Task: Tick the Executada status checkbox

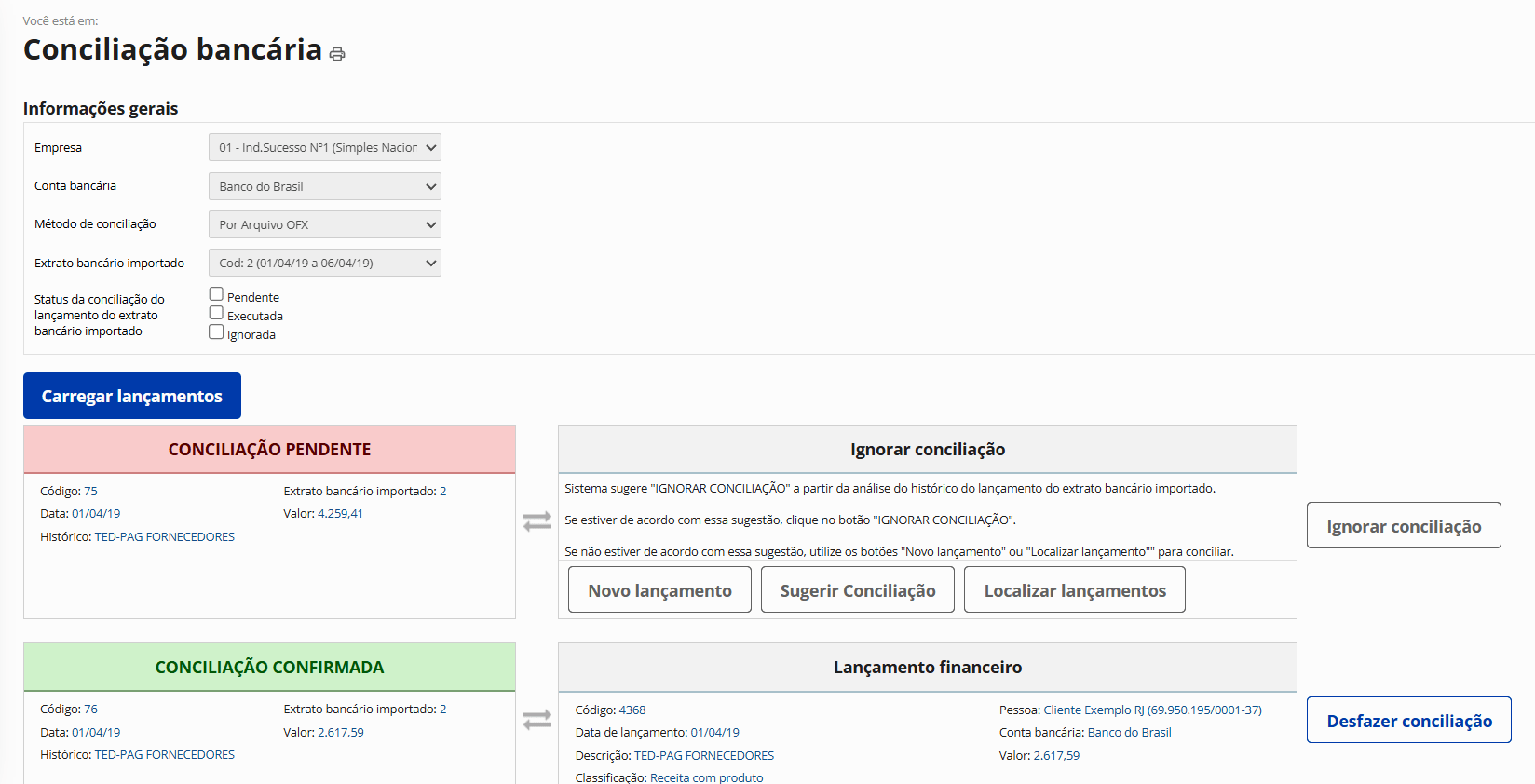Action: coord(216,313)
